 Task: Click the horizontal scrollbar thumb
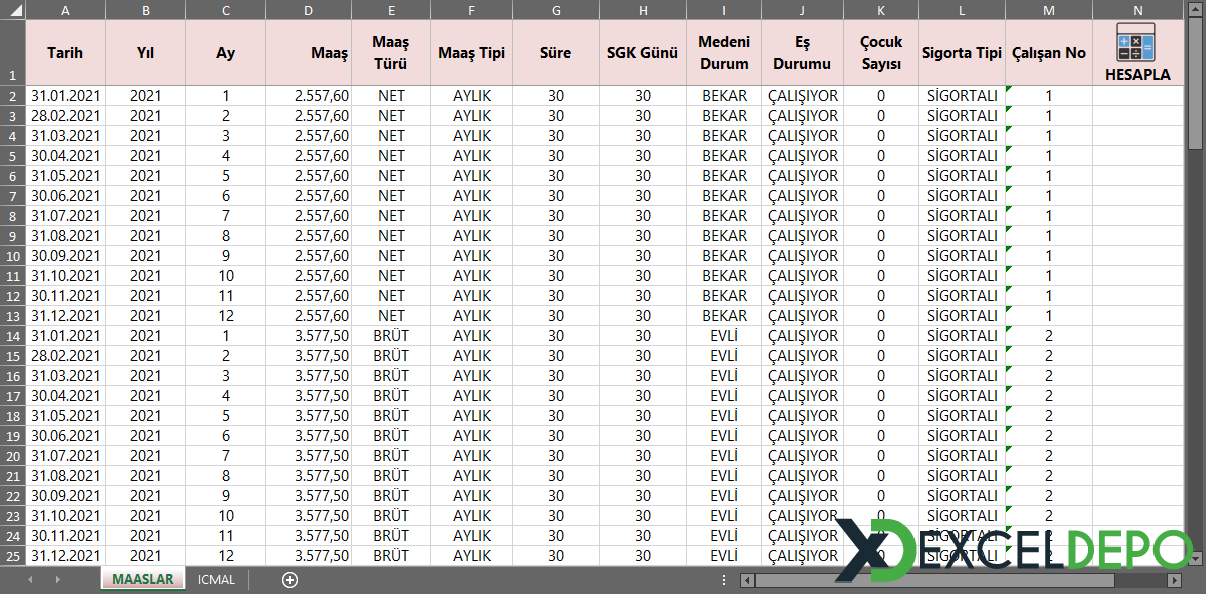(x=934, y=580)
